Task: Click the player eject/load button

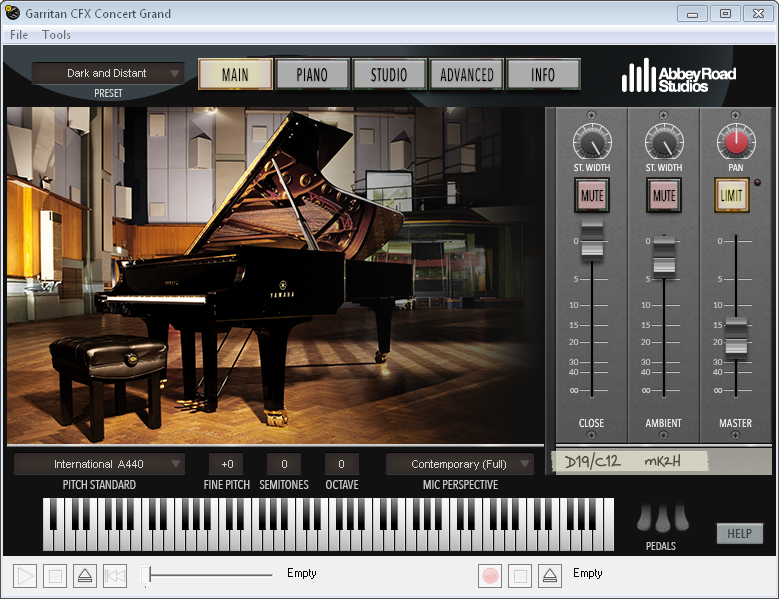Action: (85, 576)
